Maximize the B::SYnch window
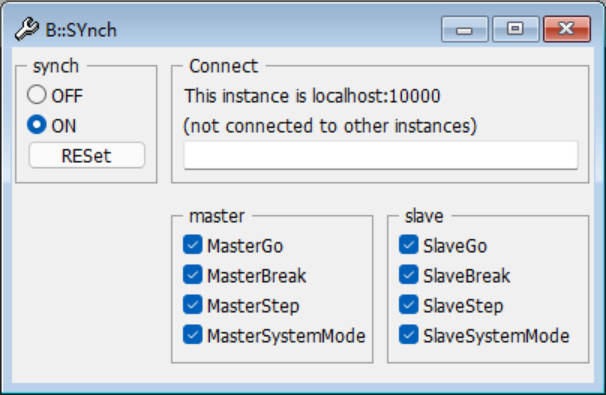Screen dimensions: 606x395 point(516,29)
